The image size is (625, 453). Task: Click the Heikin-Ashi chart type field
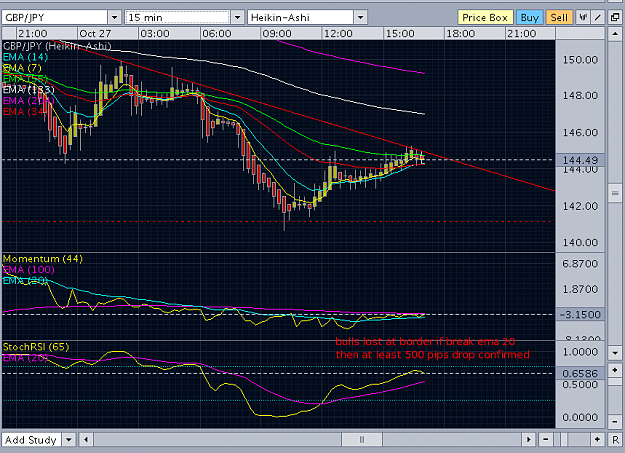point(301,17)
